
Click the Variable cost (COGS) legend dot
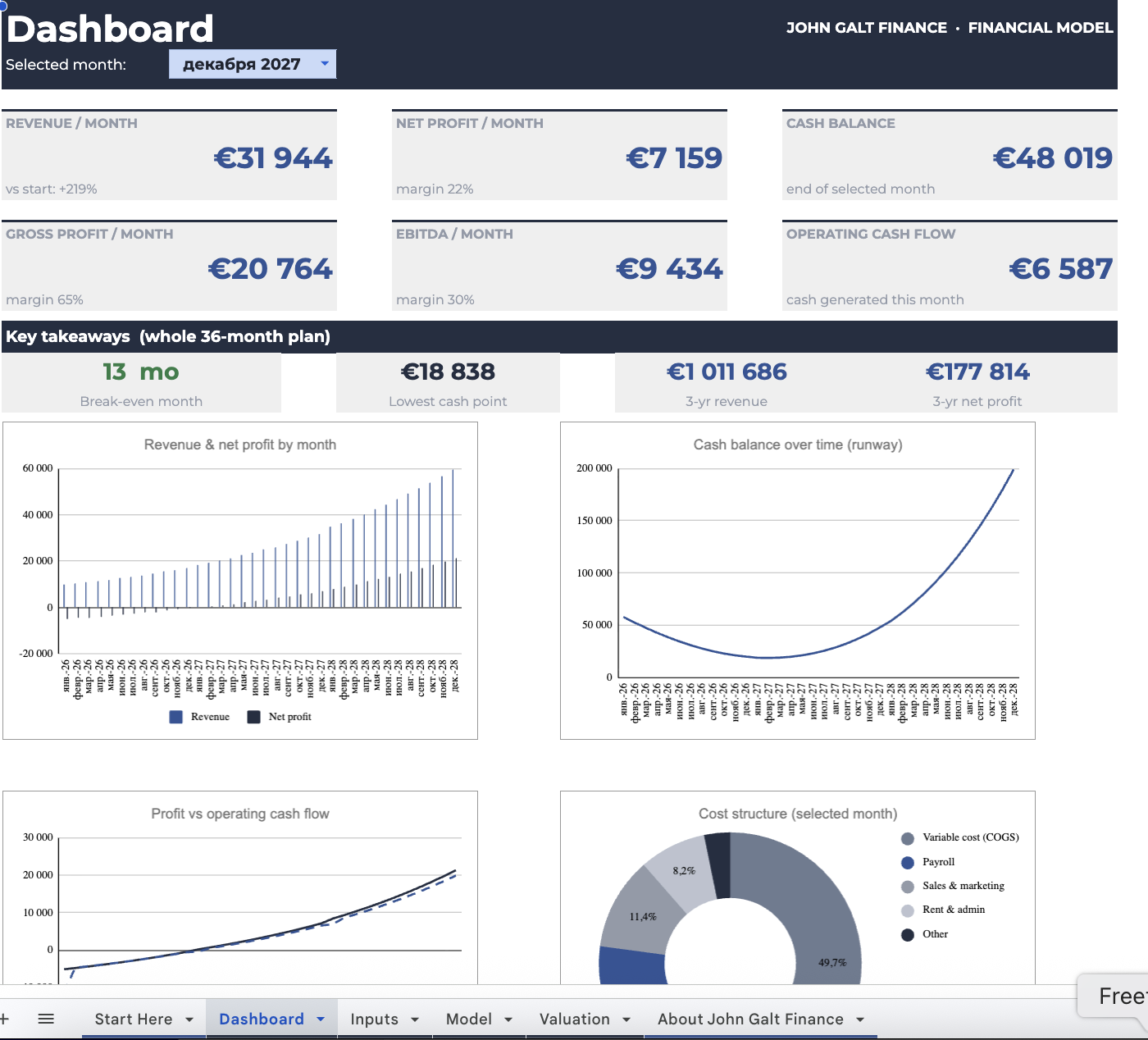908,838
